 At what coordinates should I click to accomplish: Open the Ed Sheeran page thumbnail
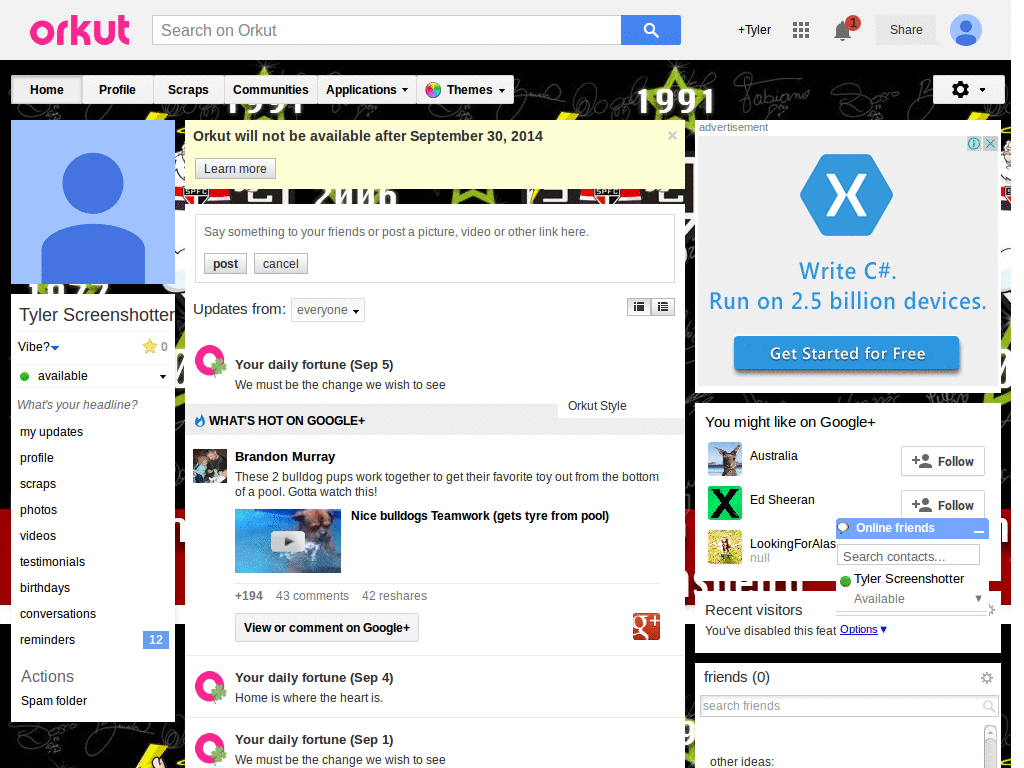725,503
